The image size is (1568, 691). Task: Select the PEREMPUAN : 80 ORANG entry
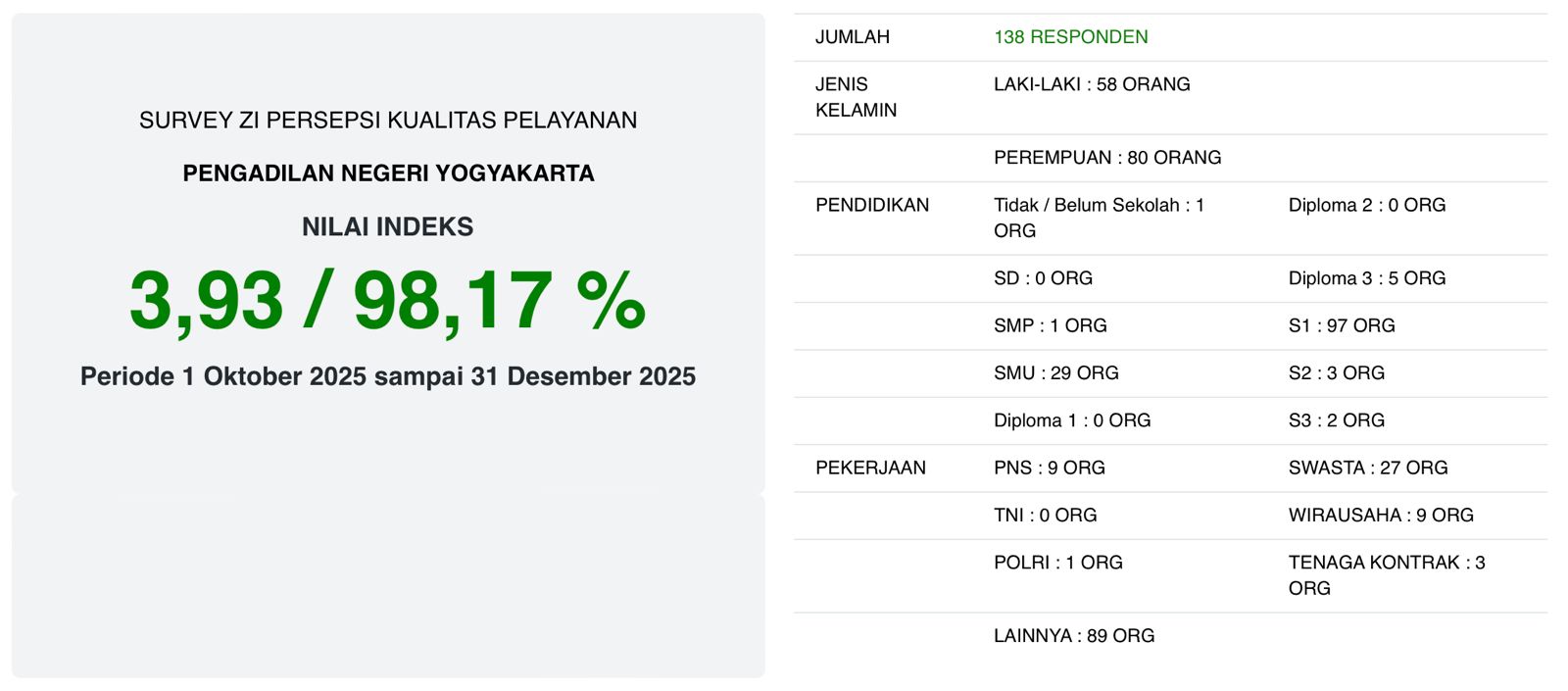[x=1107, y=158]
